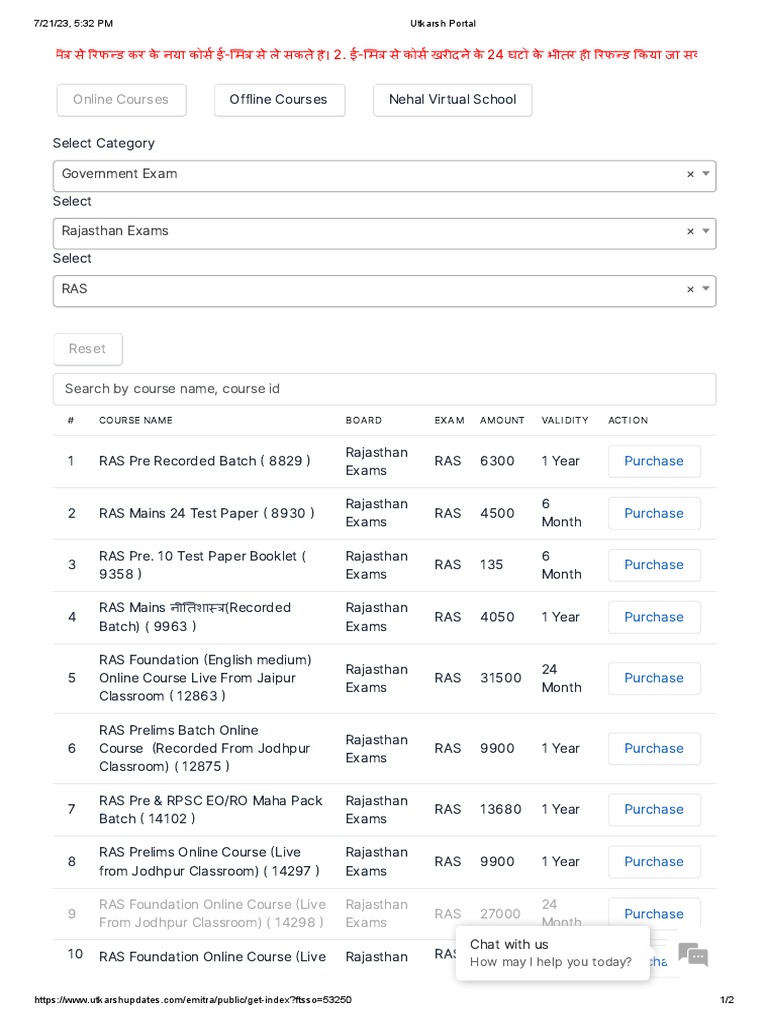Click the course name search field

384,389
